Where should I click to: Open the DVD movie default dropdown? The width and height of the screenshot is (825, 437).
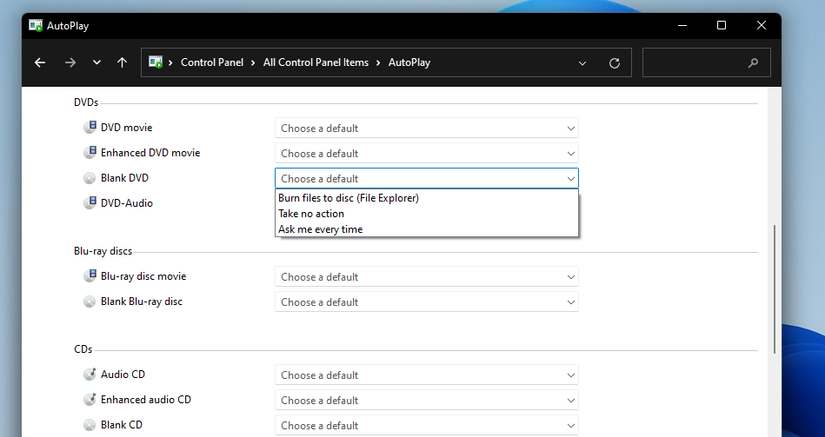pyautogui.click(x=427, y=128)
